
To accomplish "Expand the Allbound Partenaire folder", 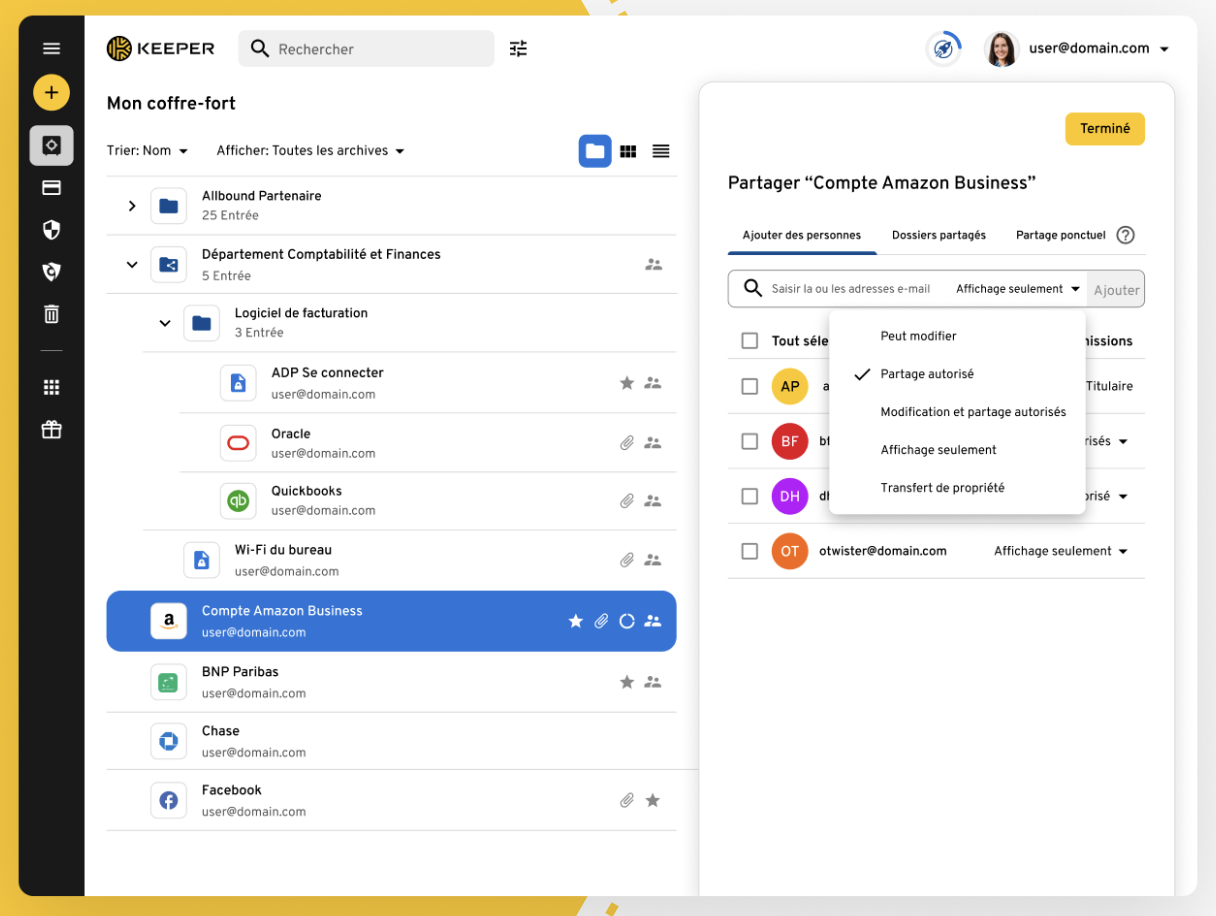I will (x=132, y=206).
